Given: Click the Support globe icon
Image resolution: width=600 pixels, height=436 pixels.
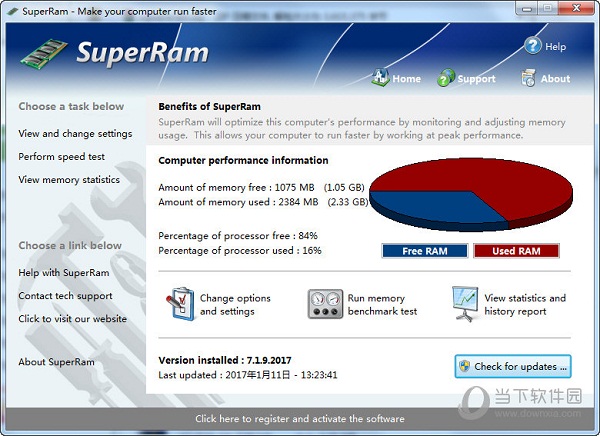Looking at the screenshot, I should coord(446,78).
